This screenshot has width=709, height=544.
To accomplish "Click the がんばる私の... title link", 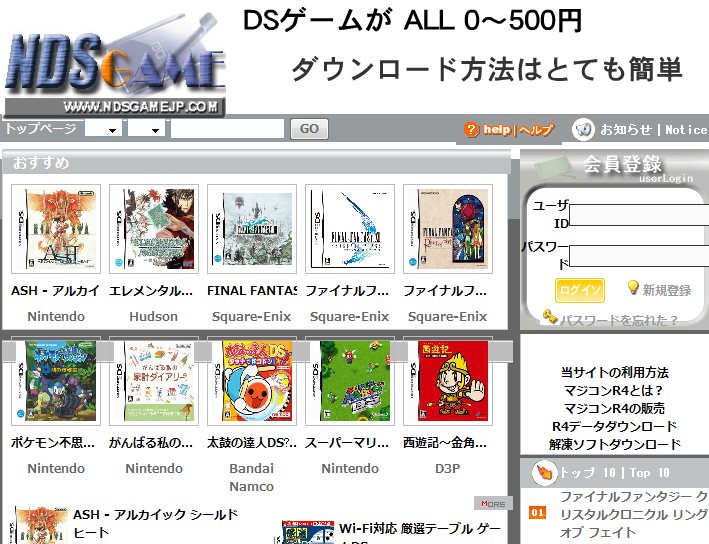I will point(151,443).
